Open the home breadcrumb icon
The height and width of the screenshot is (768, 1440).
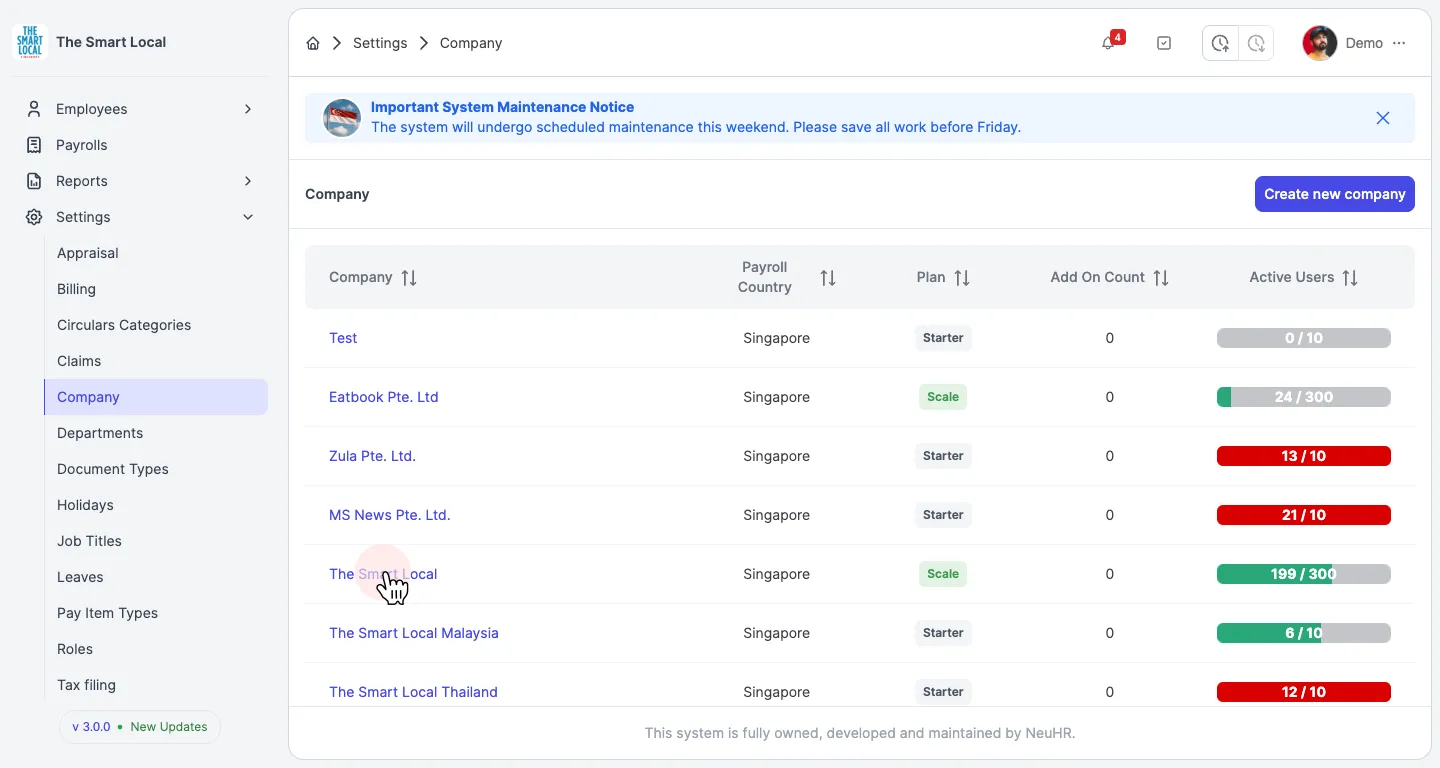coord(313,43)
